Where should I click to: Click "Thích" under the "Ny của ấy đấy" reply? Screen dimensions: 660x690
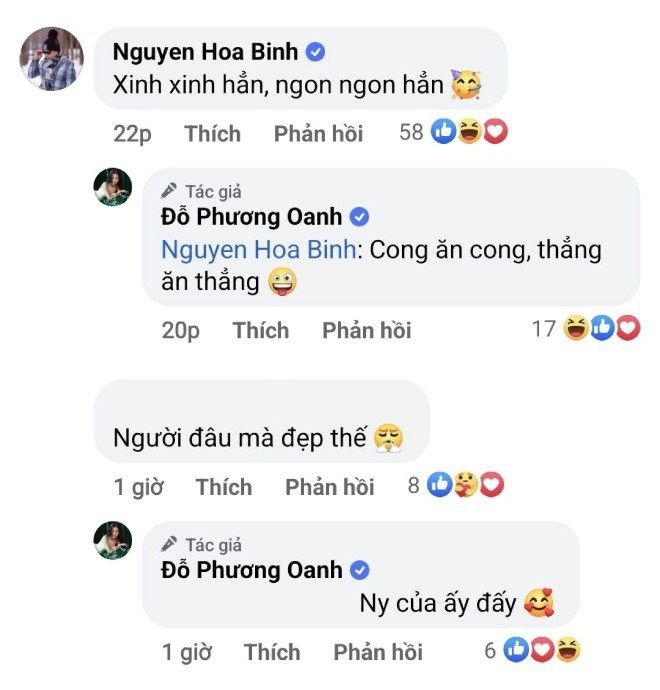click(272, 652)
